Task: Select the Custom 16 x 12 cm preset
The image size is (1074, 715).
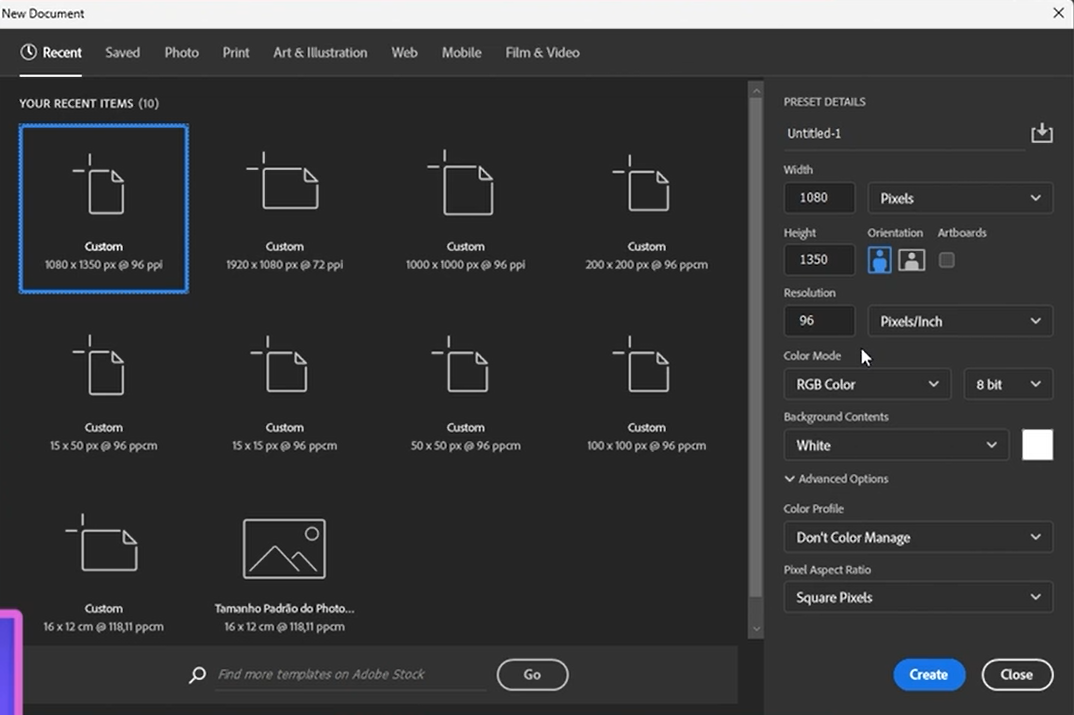Action: tap(103, 575)
